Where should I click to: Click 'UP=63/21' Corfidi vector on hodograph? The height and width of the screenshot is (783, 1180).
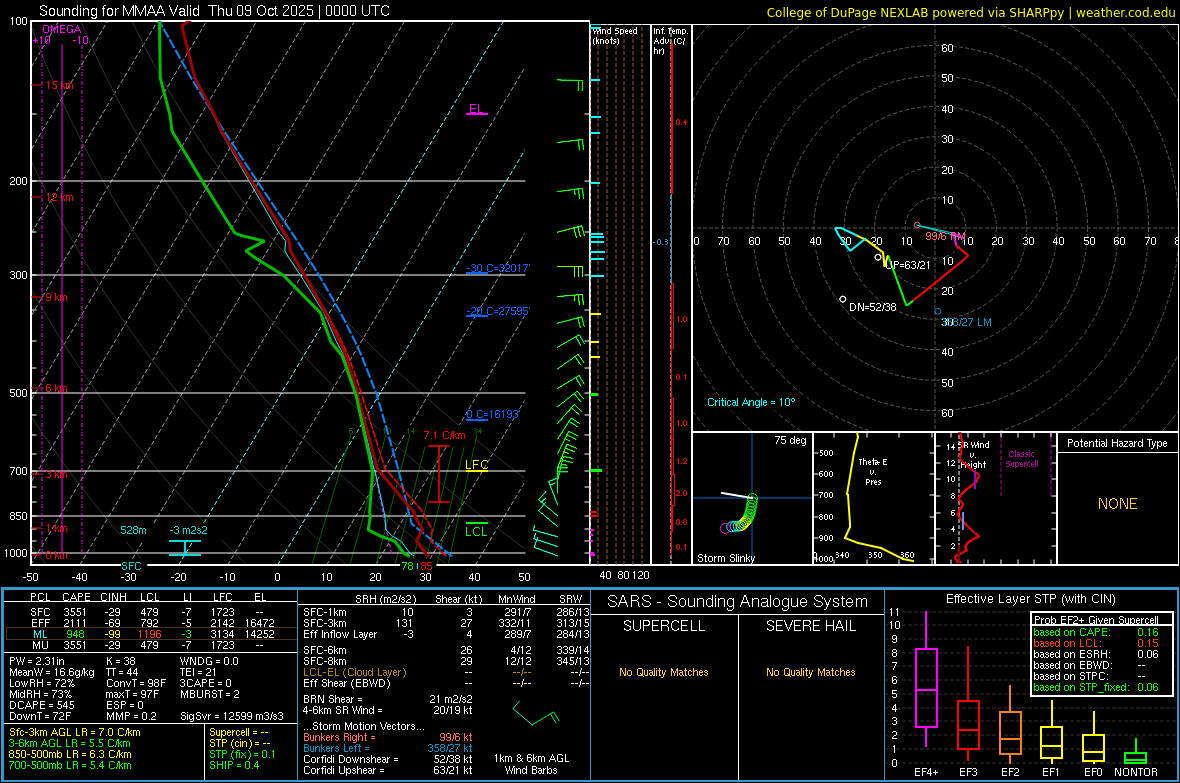coord(908,265)
